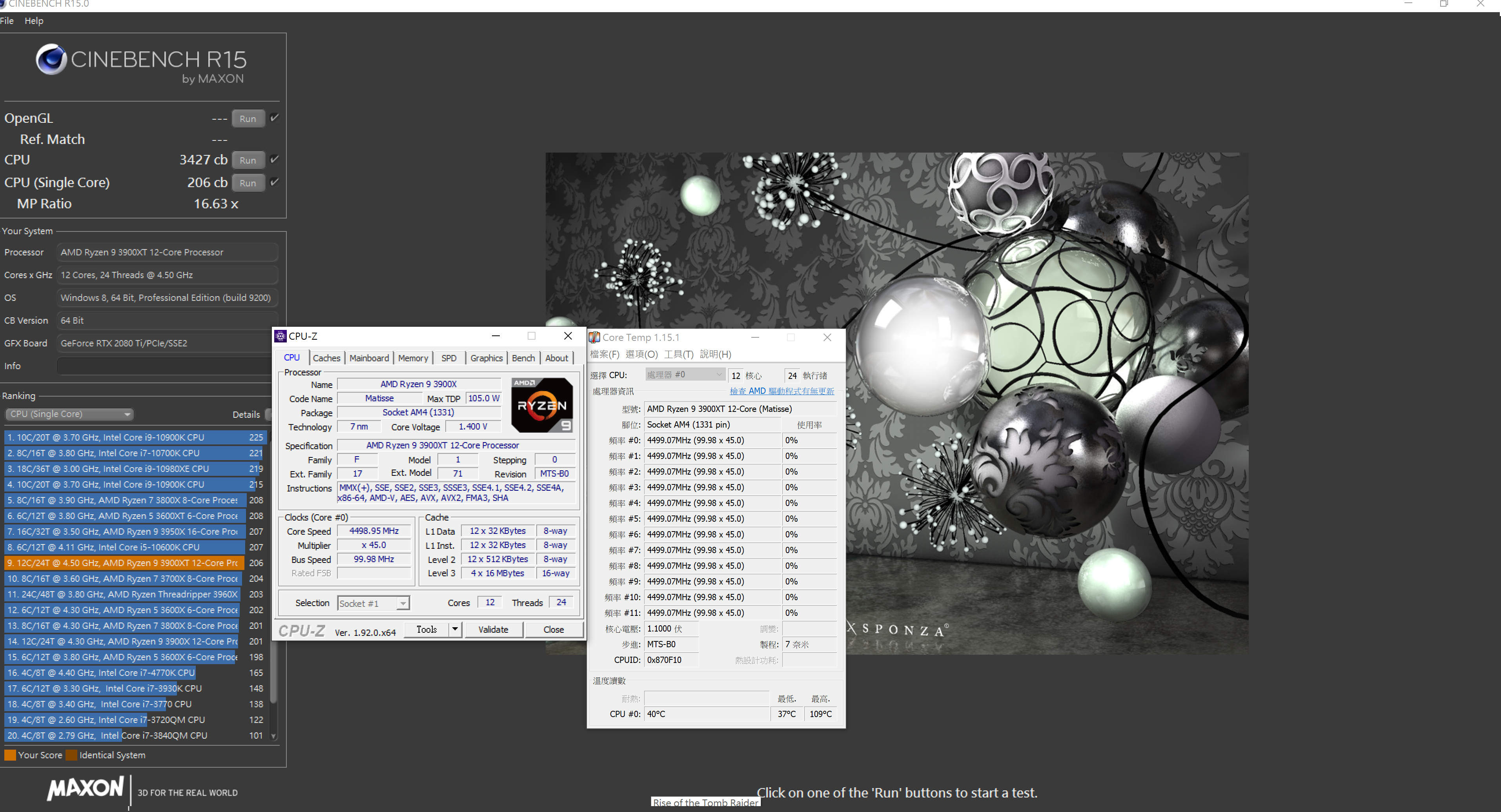The image size is (1501, 812).
Task: Click the Close button in CPU-Z
Action: pyautogui.click(x=554, y=629)
